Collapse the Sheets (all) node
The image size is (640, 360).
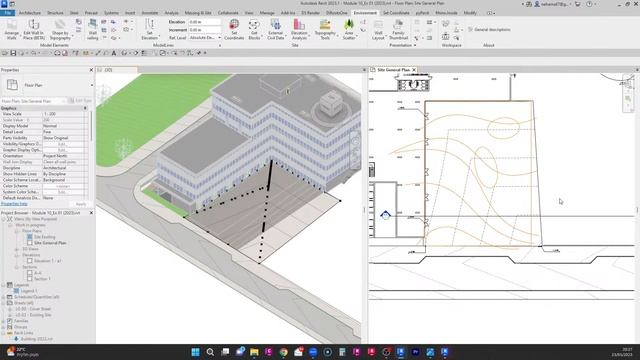pyautogui.click(x=3, y=303)
